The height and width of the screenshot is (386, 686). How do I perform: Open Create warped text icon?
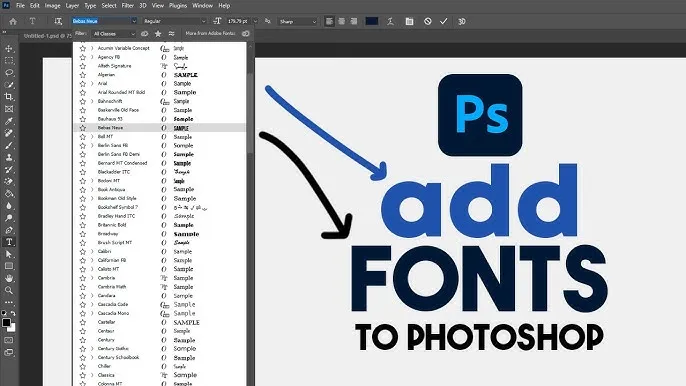click(390, 21)
